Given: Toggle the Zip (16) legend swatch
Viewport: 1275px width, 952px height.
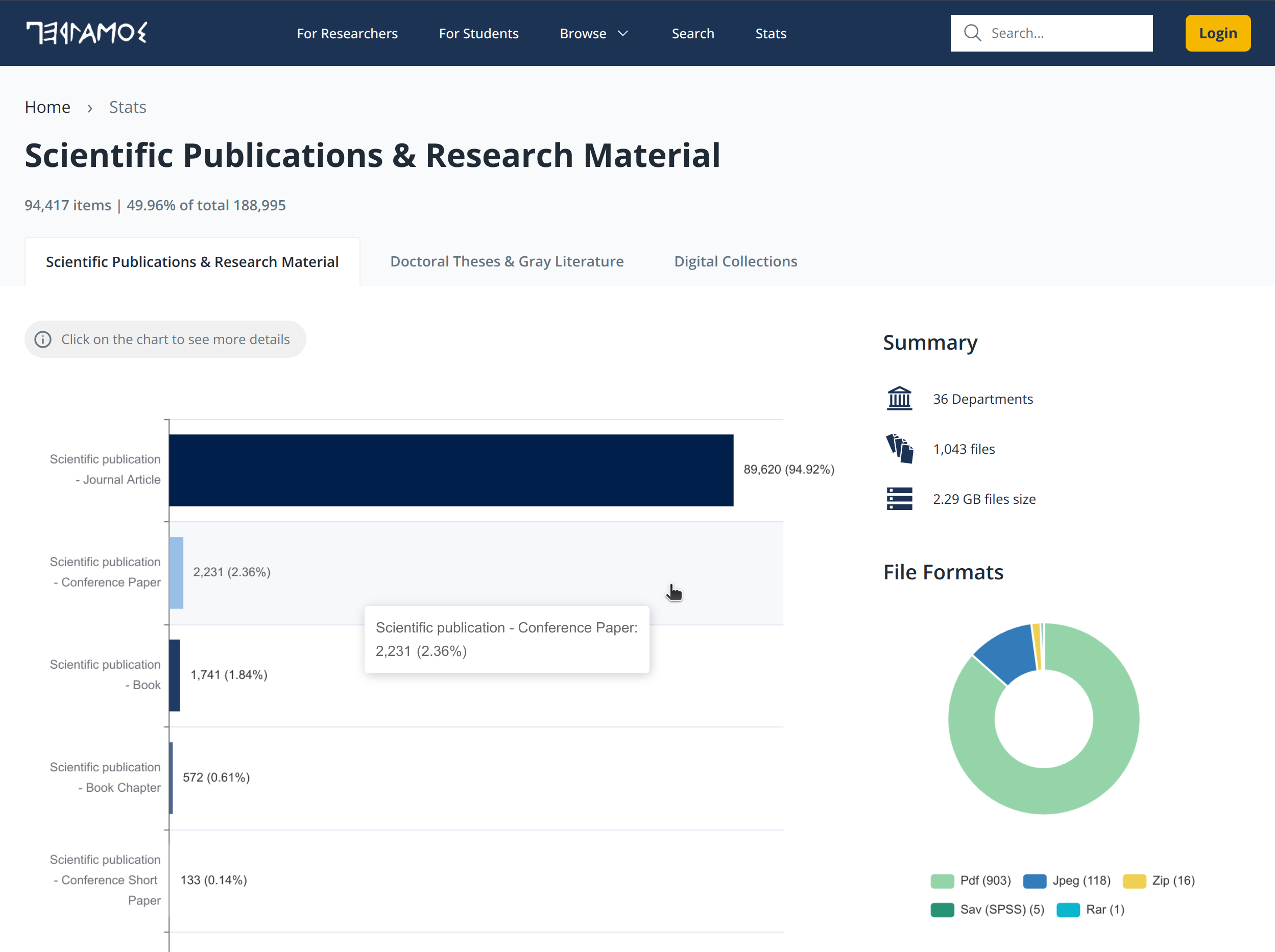Looking at the screenshot, I should click(x=1135, y=881).
